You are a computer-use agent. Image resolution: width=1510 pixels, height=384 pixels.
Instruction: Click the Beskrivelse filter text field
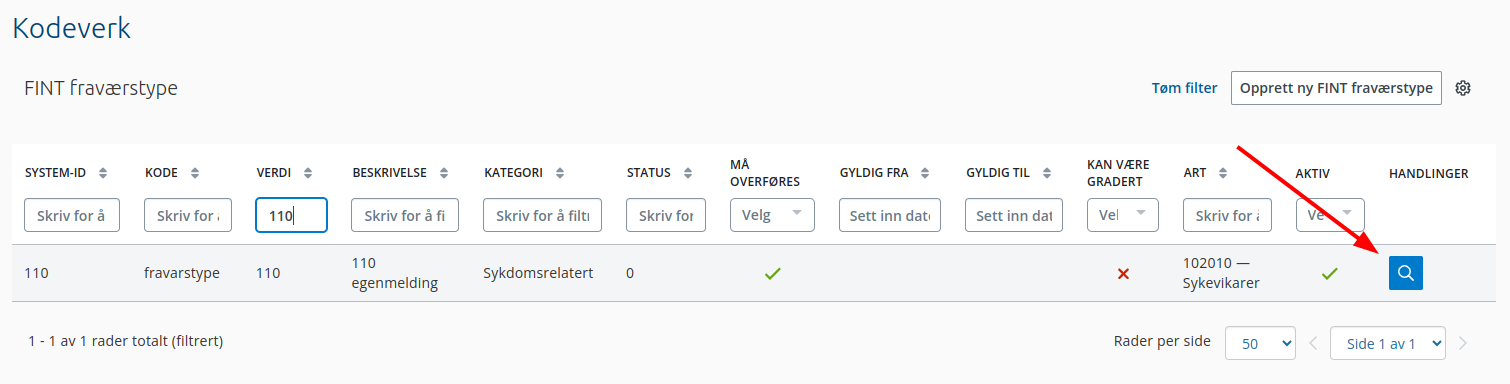405,215
